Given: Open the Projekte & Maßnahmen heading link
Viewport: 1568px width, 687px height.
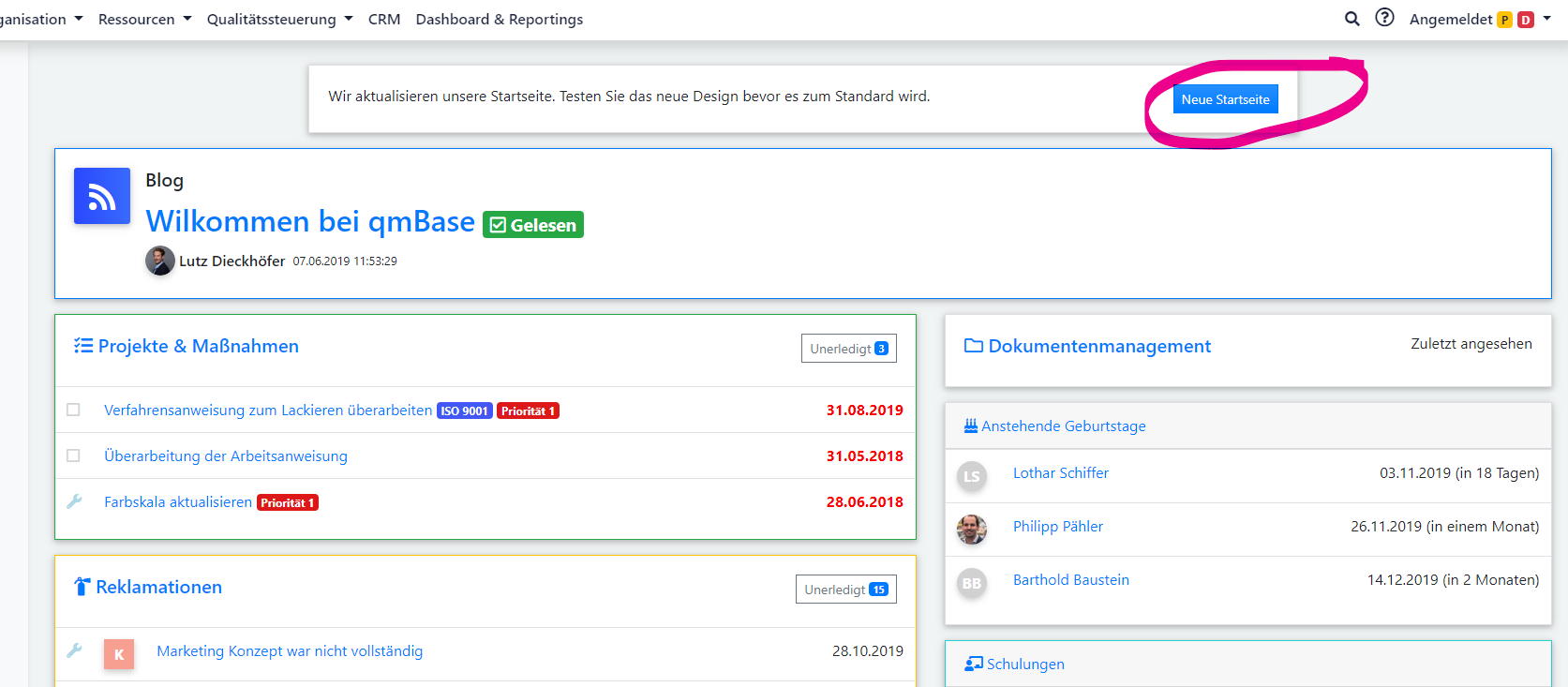Looking at the screenshot, I should (199, 346).
